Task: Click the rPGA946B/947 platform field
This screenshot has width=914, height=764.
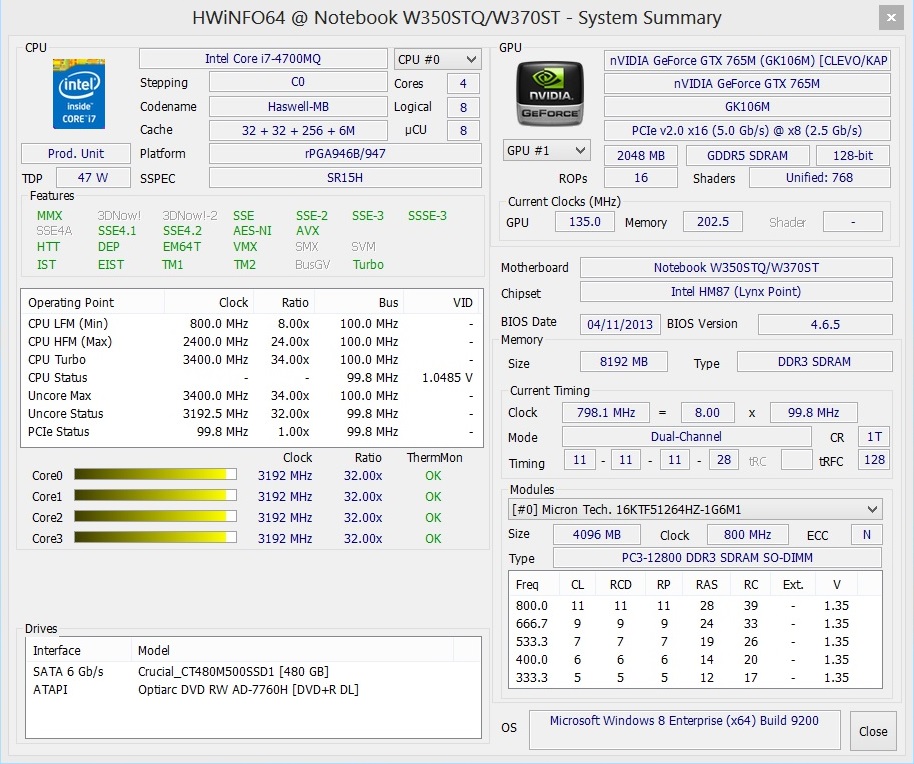Action: (x=345, y=154)
